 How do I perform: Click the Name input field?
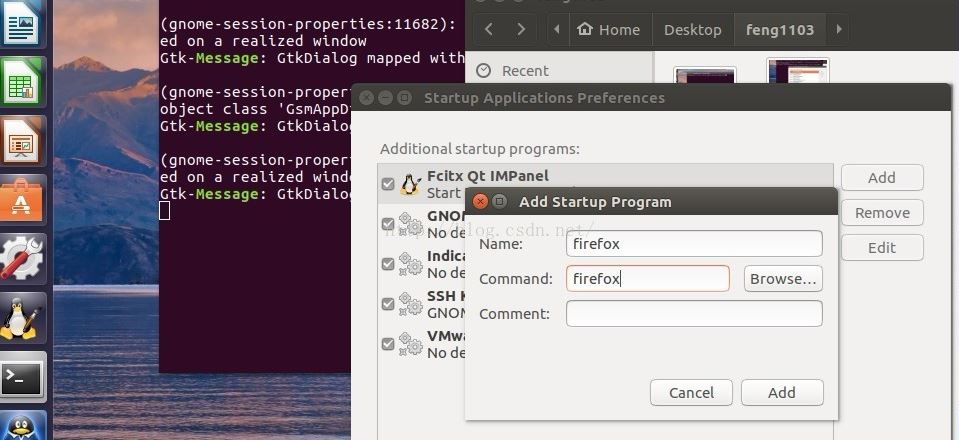pyautogui.click(x=694, y=244)
